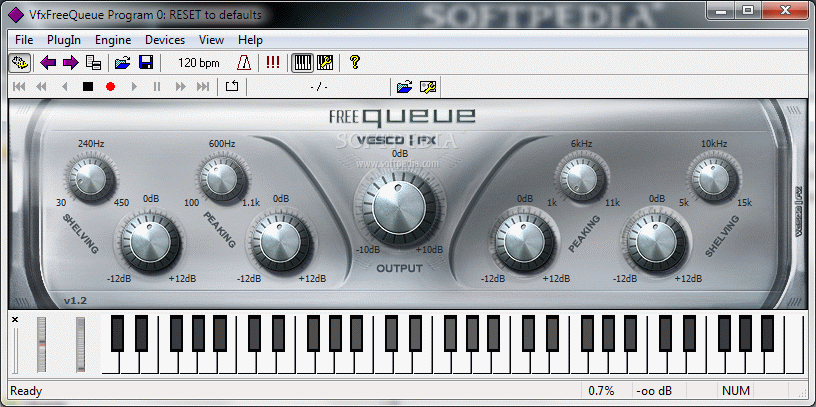Screen dimensions: 816x407
Task: Toggle the loop playback icon
Action: point(232,87)
